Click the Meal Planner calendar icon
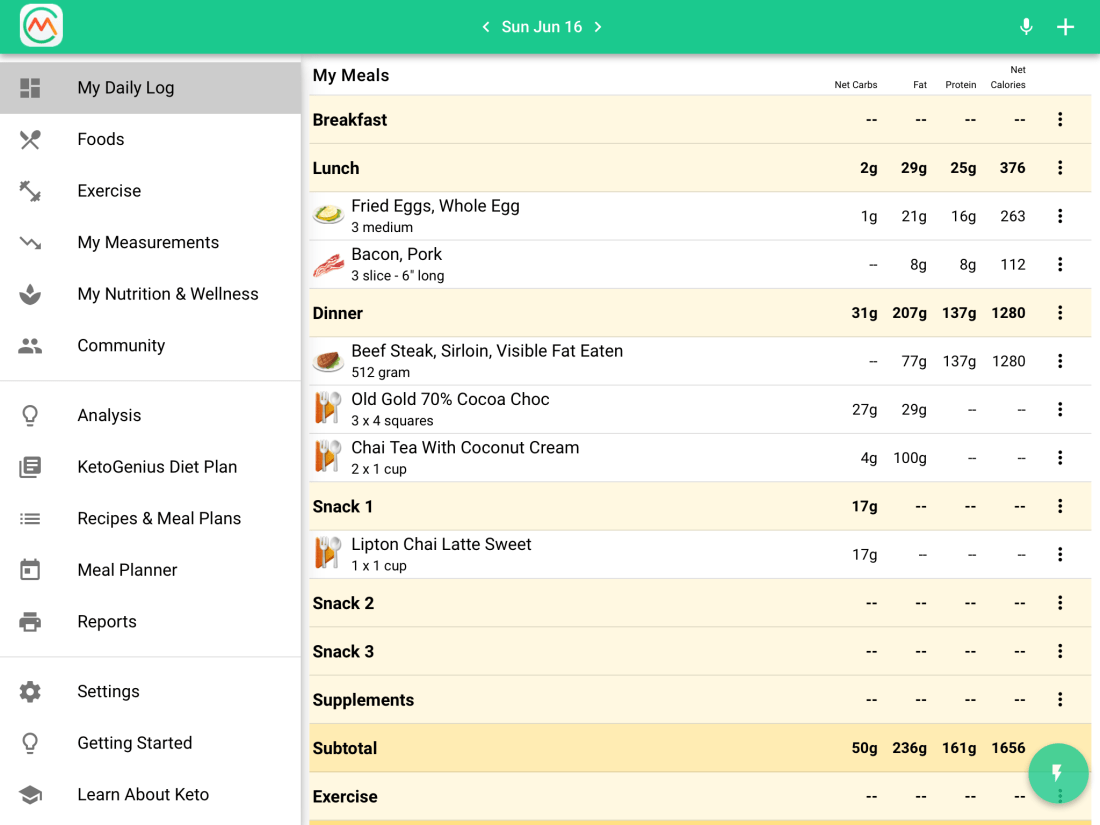This screenshot has height=825, width=1100. (x=30, y=570)
